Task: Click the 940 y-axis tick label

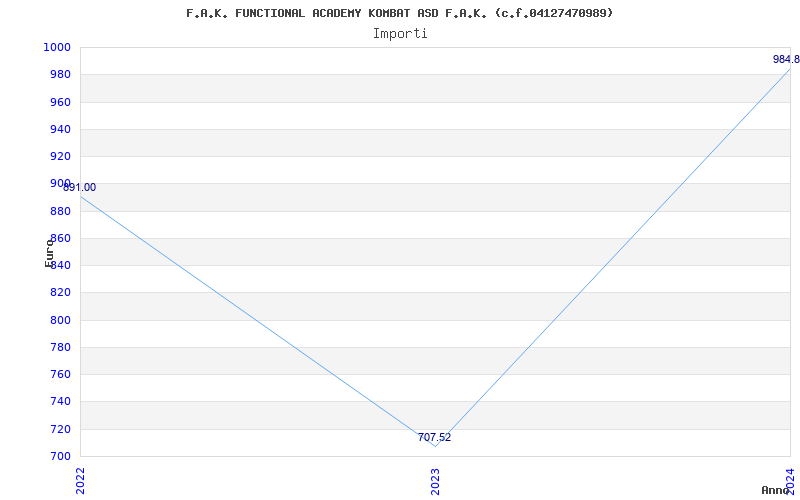Action: [60, 129]
